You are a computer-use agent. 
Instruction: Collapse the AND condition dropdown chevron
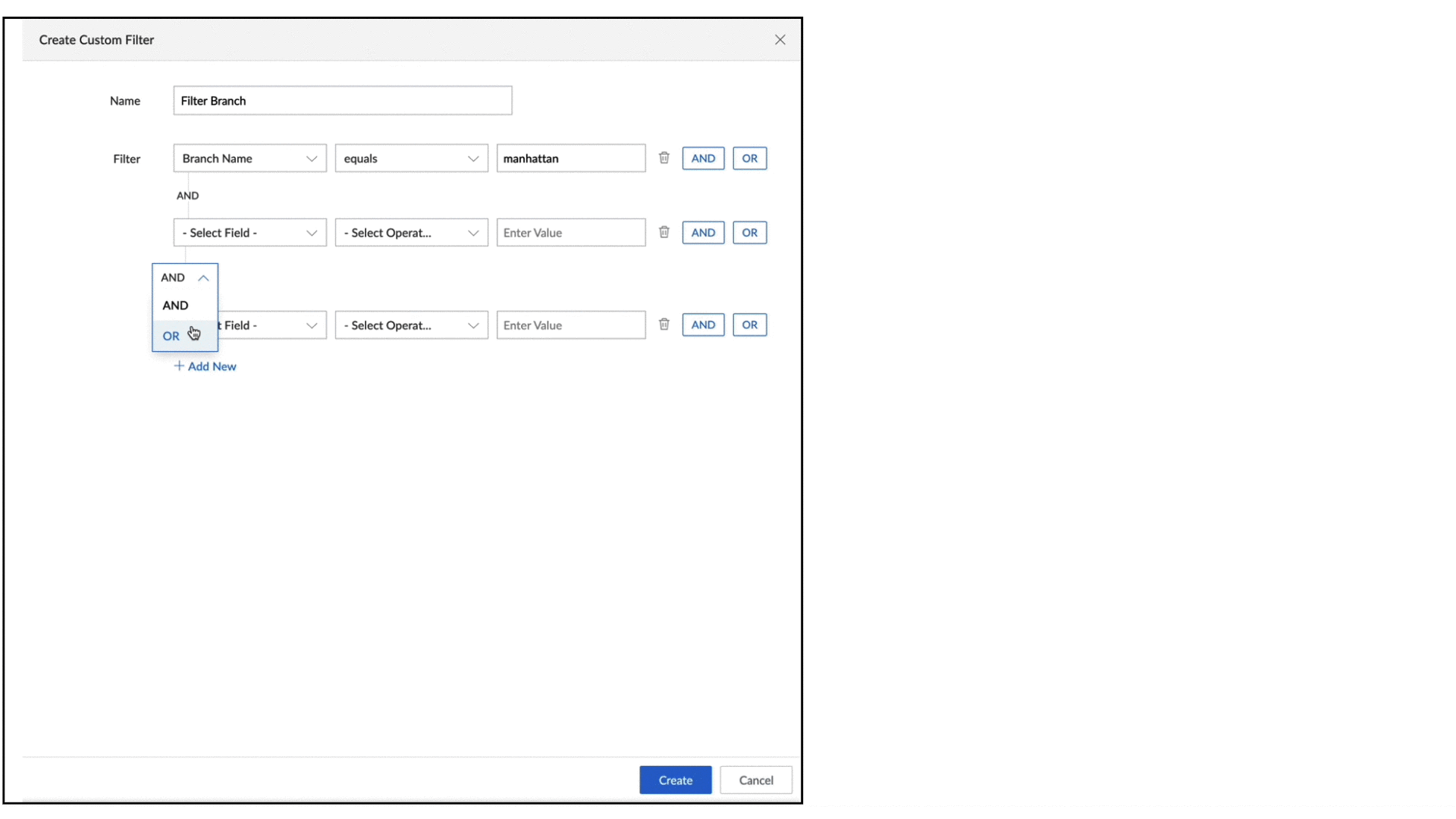pos(203,278)
